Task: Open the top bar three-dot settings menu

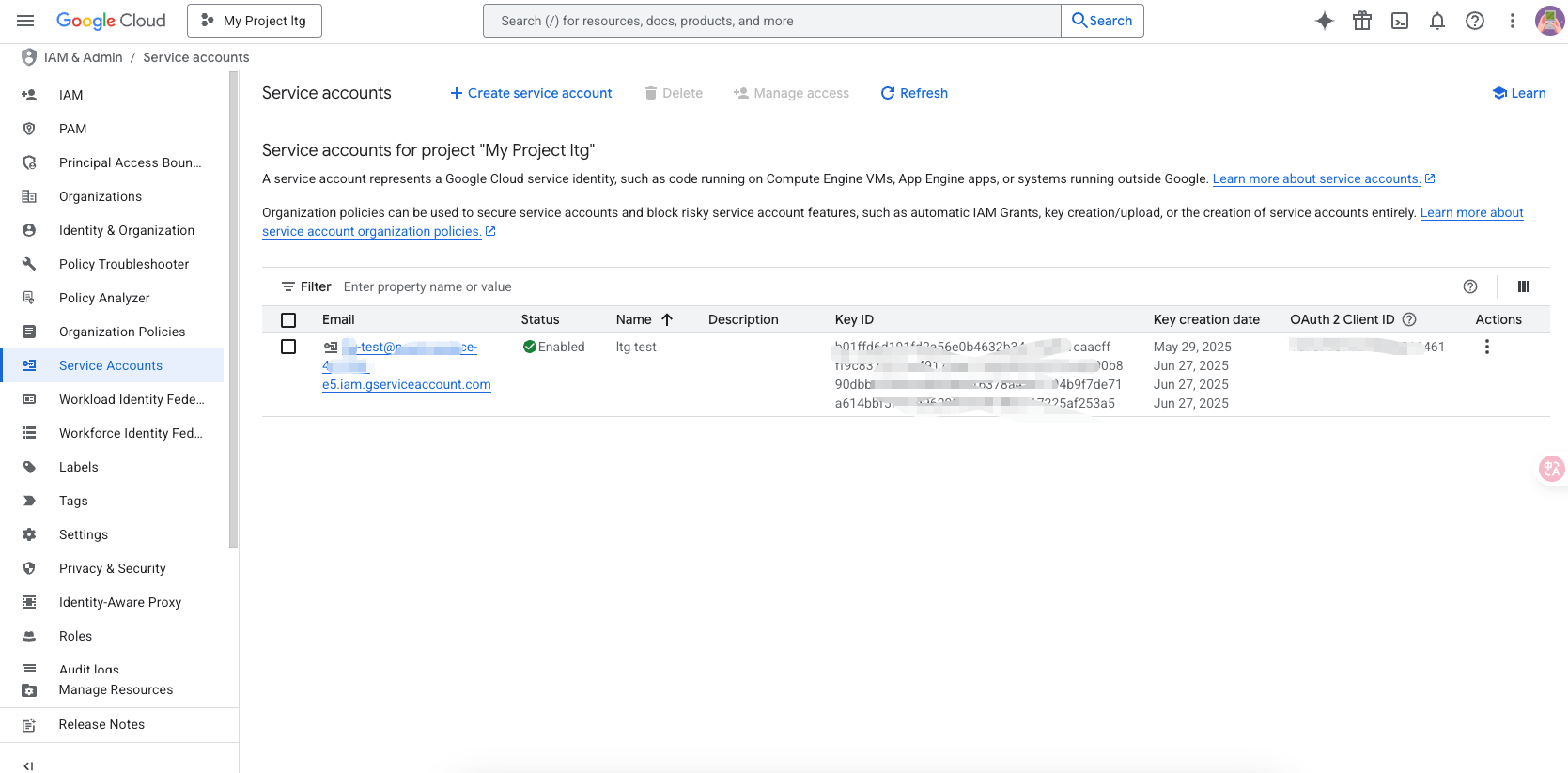Action: [1512, 21]
